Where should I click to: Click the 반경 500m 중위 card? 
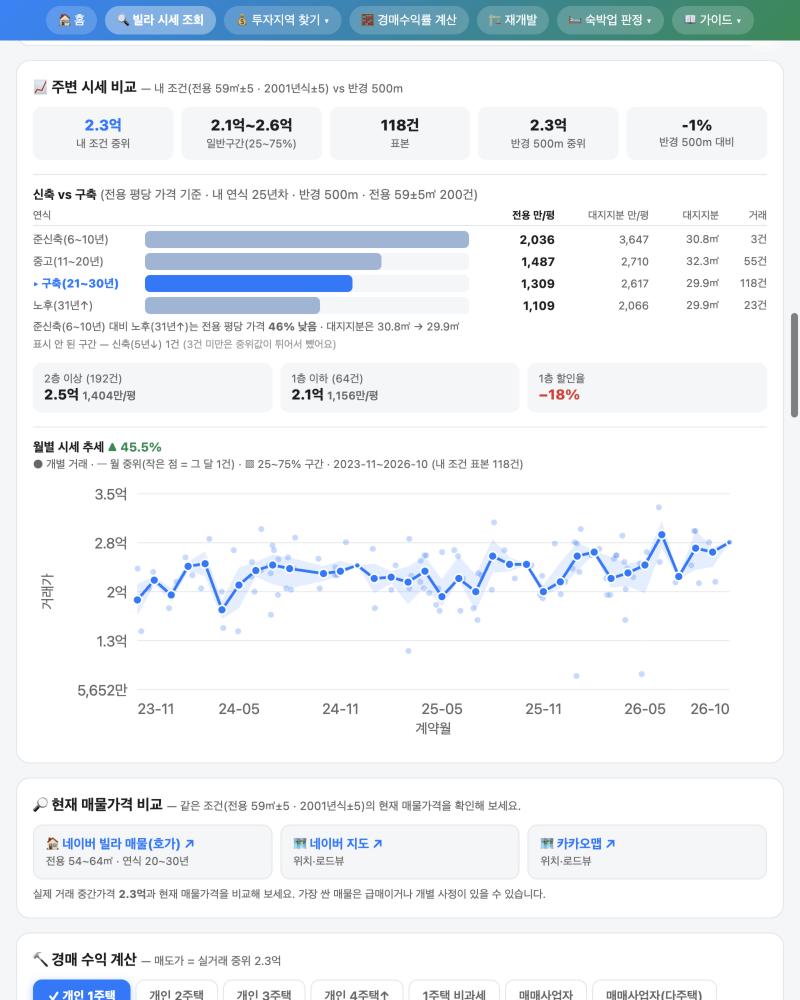(x=548, y=133)
